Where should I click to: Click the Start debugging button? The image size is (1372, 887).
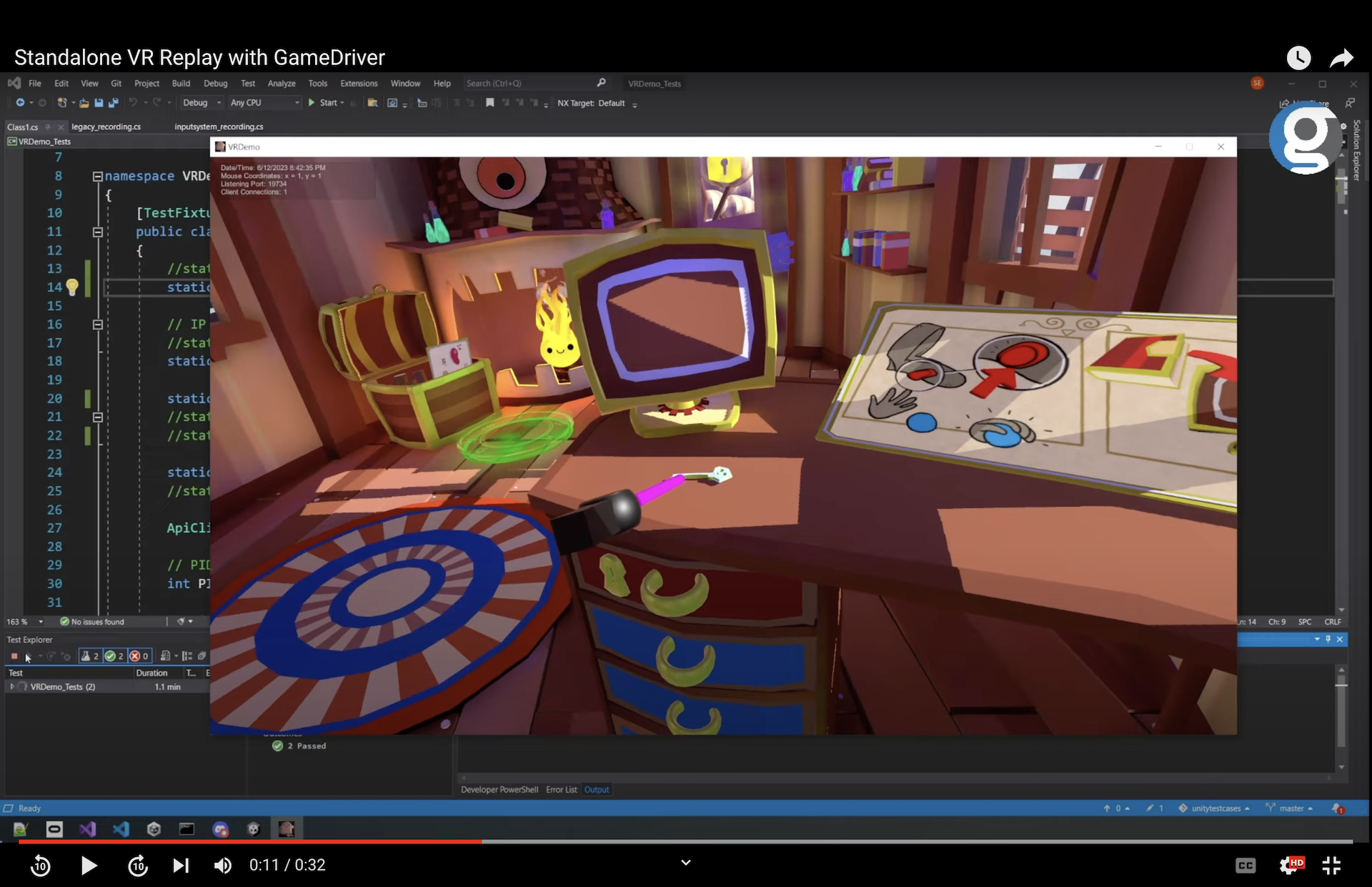(322, 103)
